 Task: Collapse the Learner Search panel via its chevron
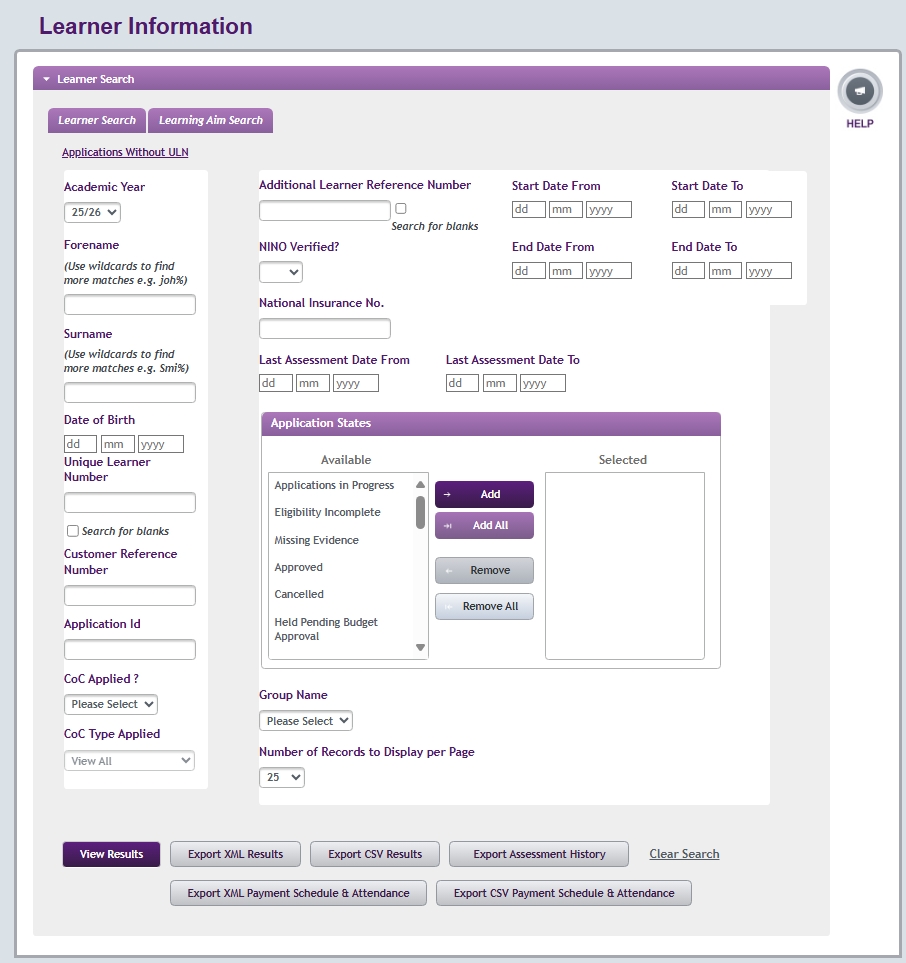click(46, 78)
